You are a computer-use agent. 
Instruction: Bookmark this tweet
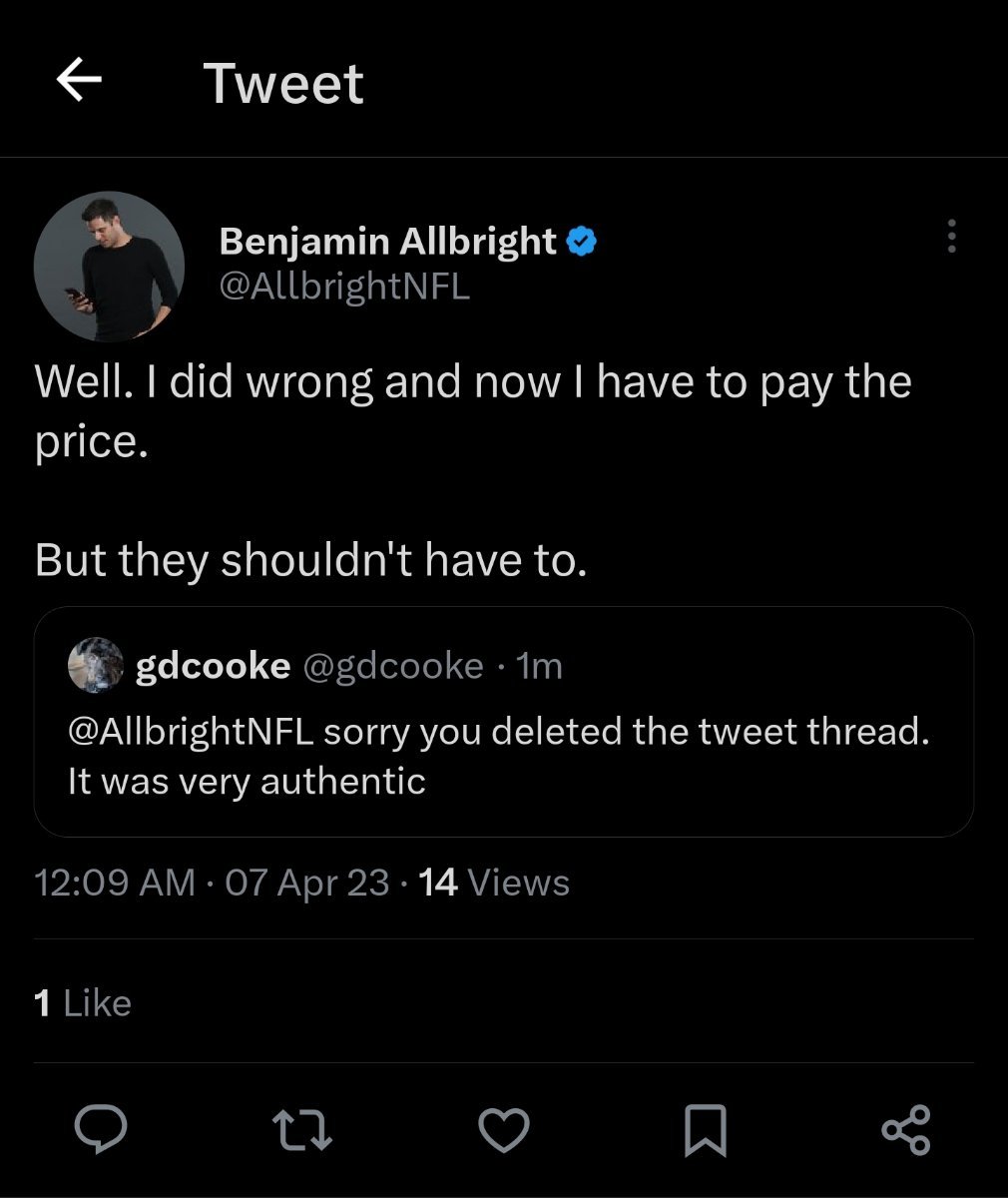click(x=706, y=1129)
